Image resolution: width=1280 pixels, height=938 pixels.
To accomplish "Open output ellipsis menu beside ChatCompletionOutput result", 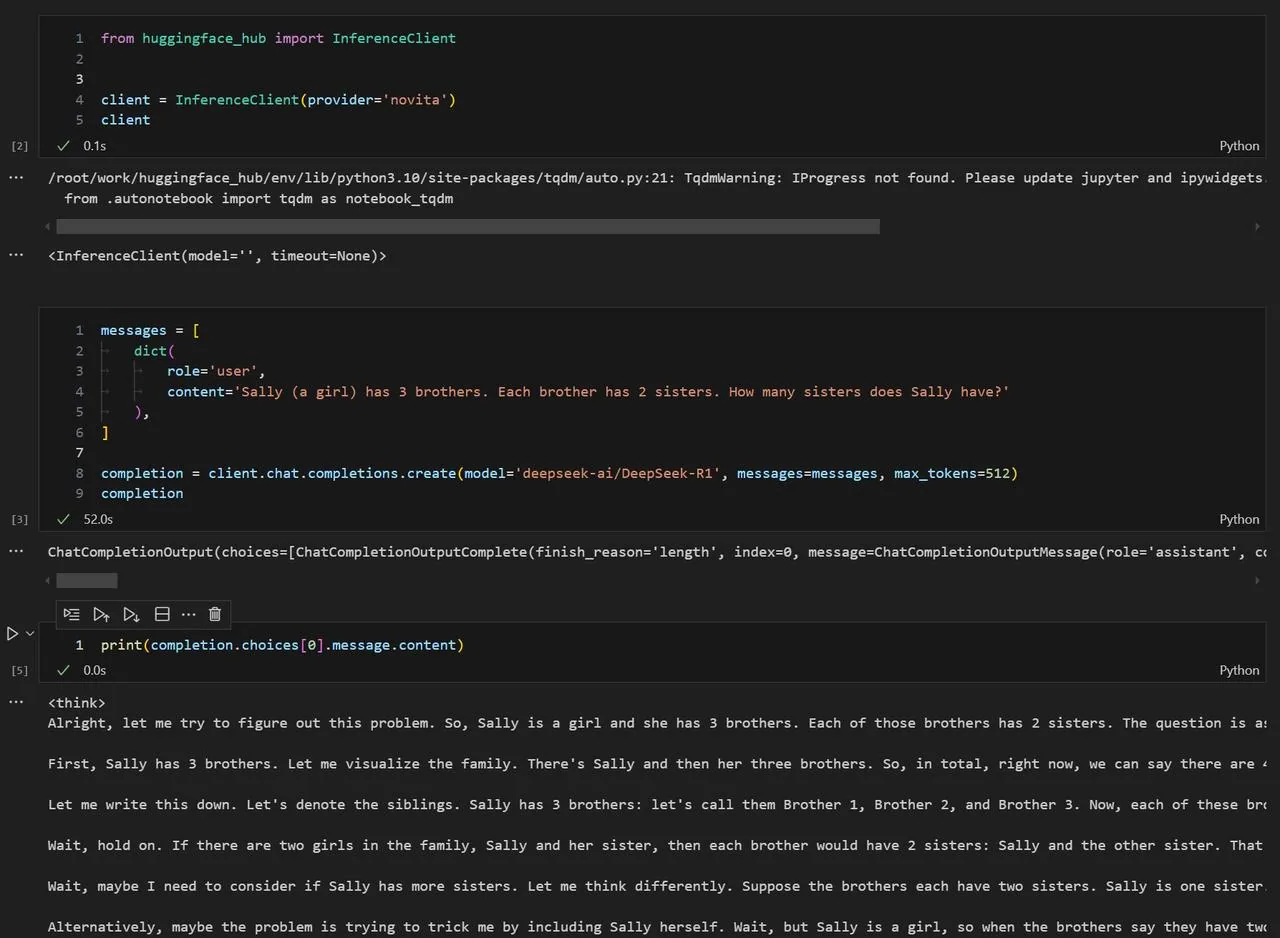I will (x=16, y=551).
